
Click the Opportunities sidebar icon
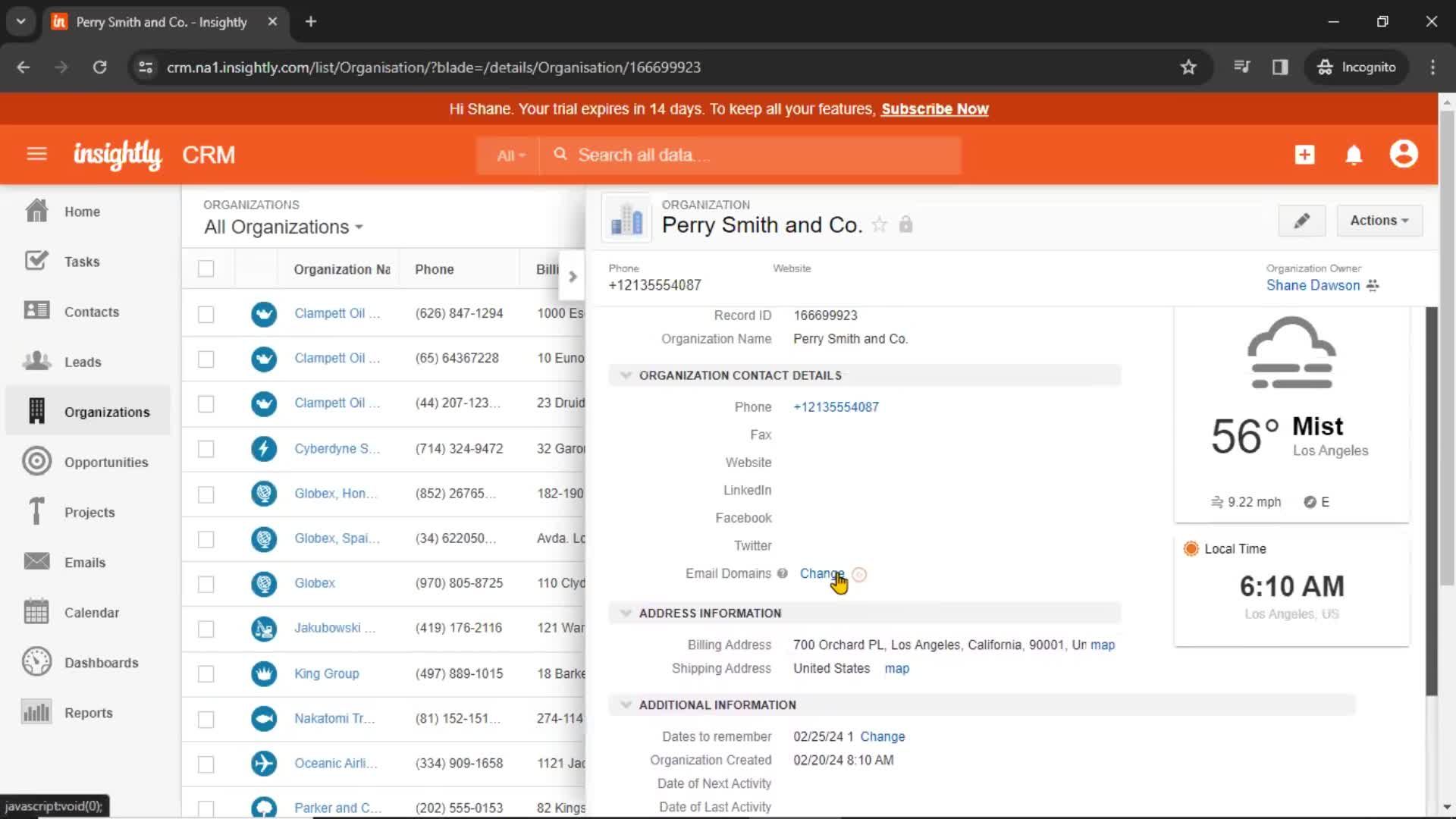(36, 462)
